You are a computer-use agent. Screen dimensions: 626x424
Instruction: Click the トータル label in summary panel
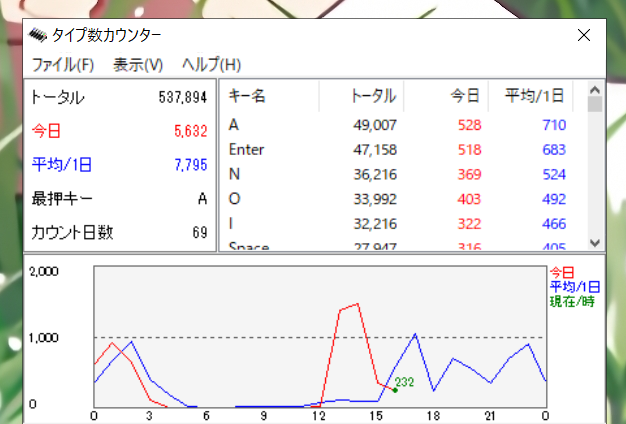click(x=57, y=97)
